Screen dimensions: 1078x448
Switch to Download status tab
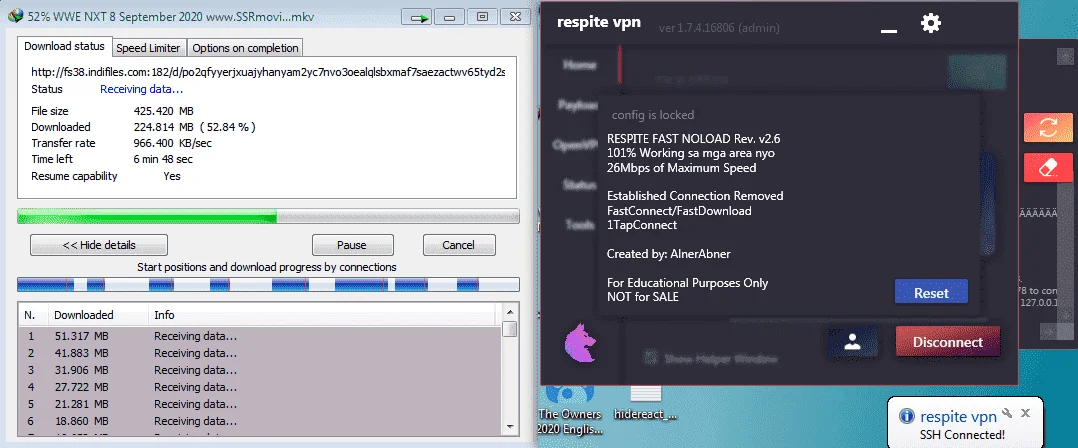pos(65,46)
